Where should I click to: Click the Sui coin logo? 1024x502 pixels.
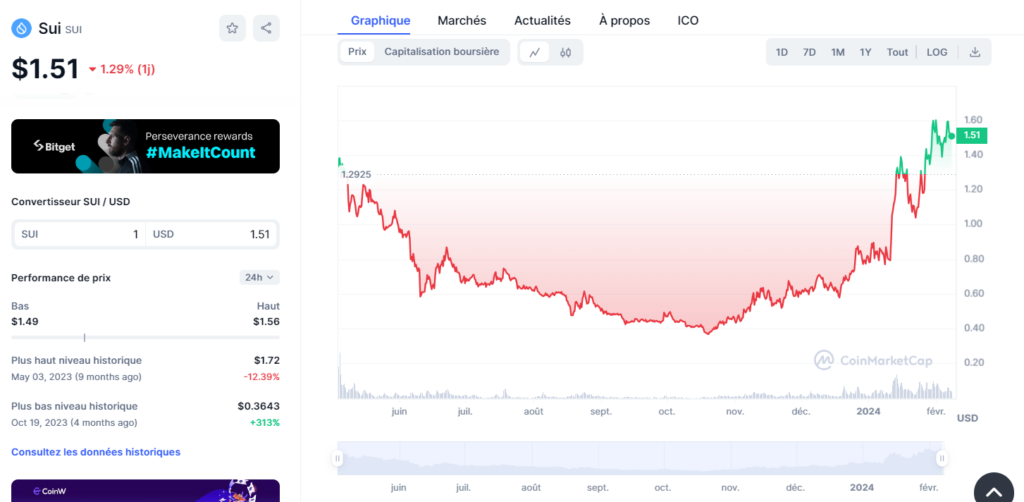(22, 28)
